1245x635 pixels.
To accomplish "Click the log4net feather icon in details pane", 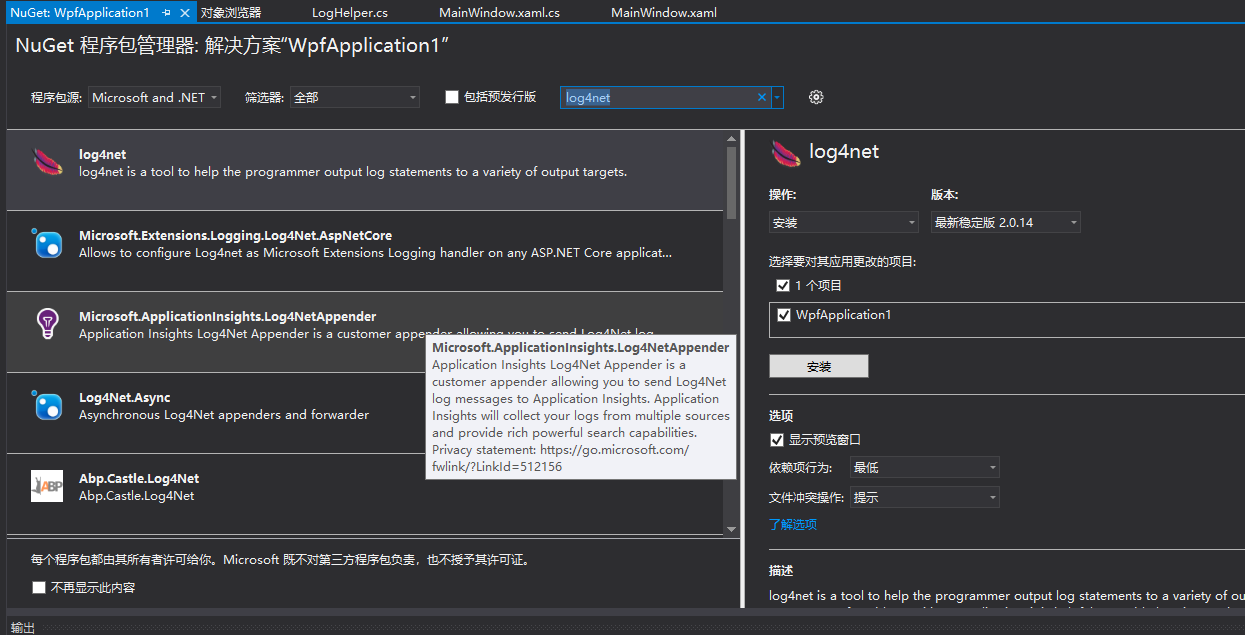I will point(786,153).
